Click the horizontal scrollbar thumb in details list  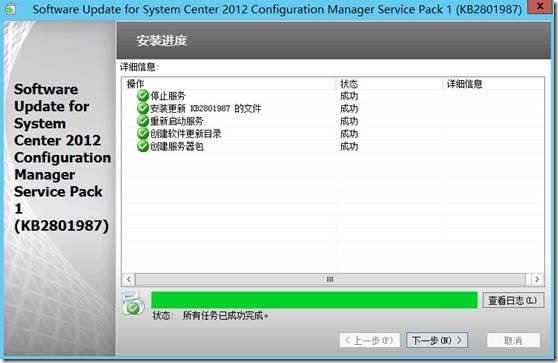point(330,279)
